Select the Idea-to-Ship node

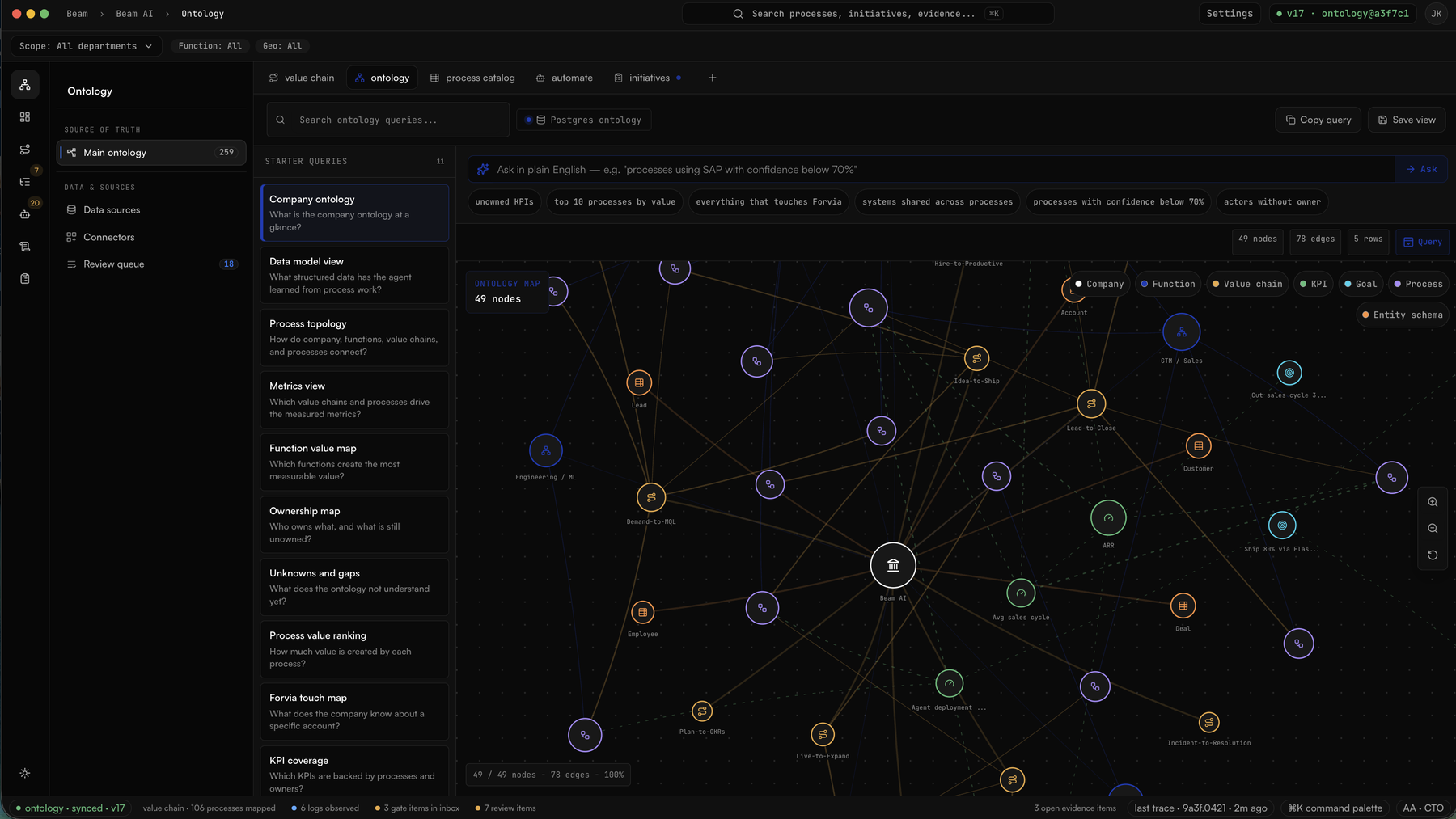click(977, 358)
